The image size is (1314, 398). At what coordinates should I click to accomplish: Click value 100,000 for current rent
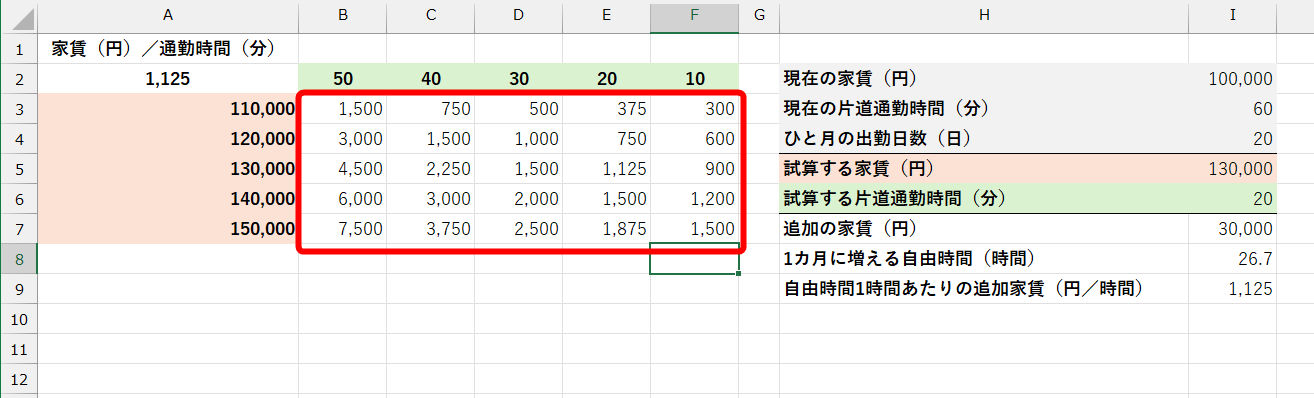coord(1233,78)
